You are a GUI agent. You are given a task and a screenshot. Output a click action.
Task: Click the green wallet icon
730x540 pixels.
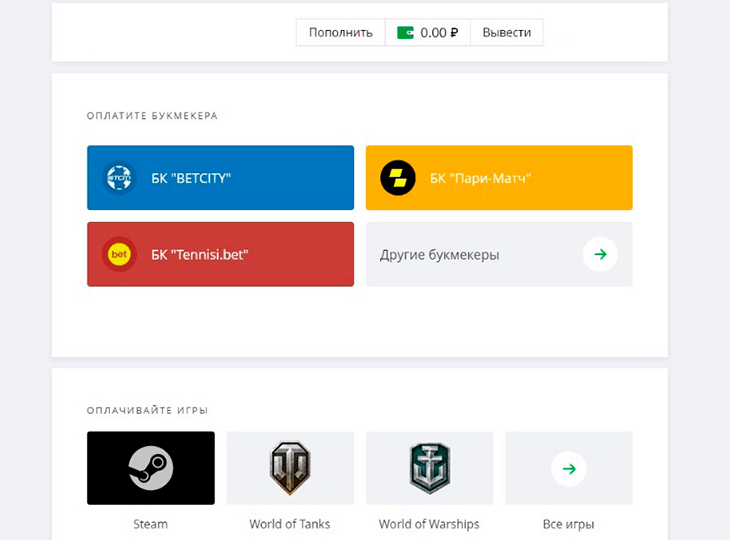405,33
